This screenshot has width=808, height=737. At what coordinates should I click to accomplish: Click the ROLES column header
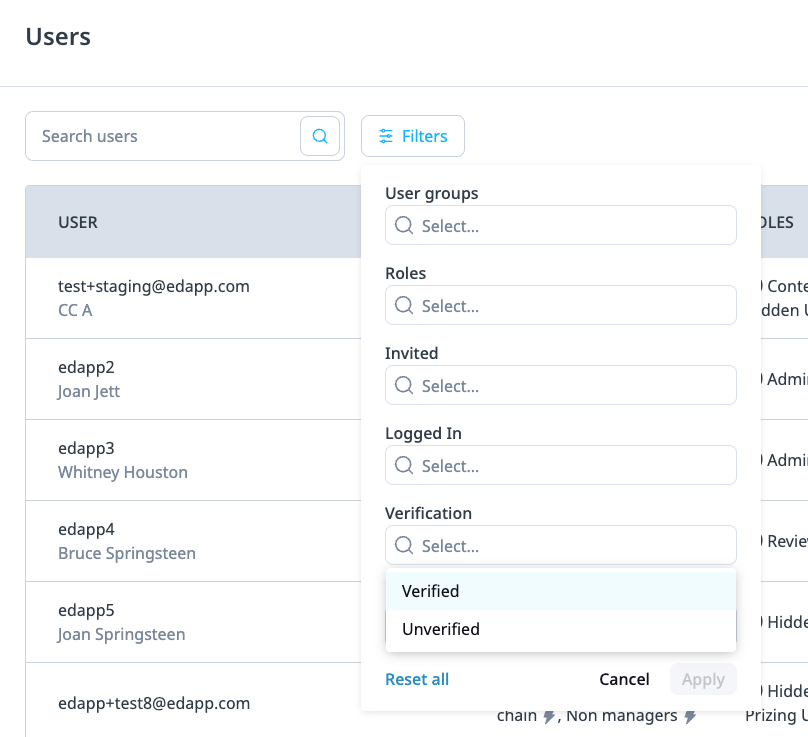coord(779,222)
